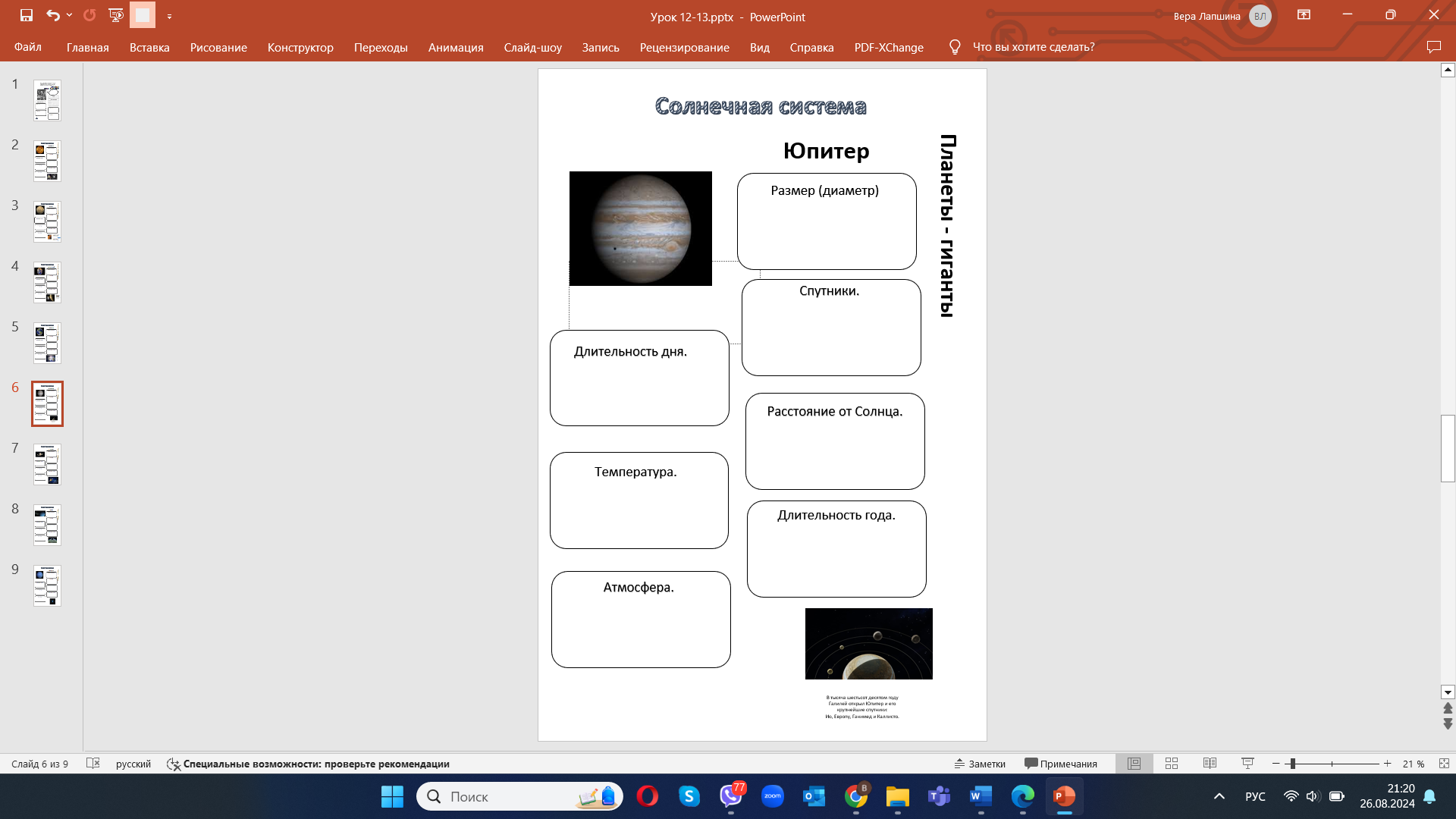Open the Справка tab
The height and width of the screenshot is (819, 1456).
click(811, 47)
